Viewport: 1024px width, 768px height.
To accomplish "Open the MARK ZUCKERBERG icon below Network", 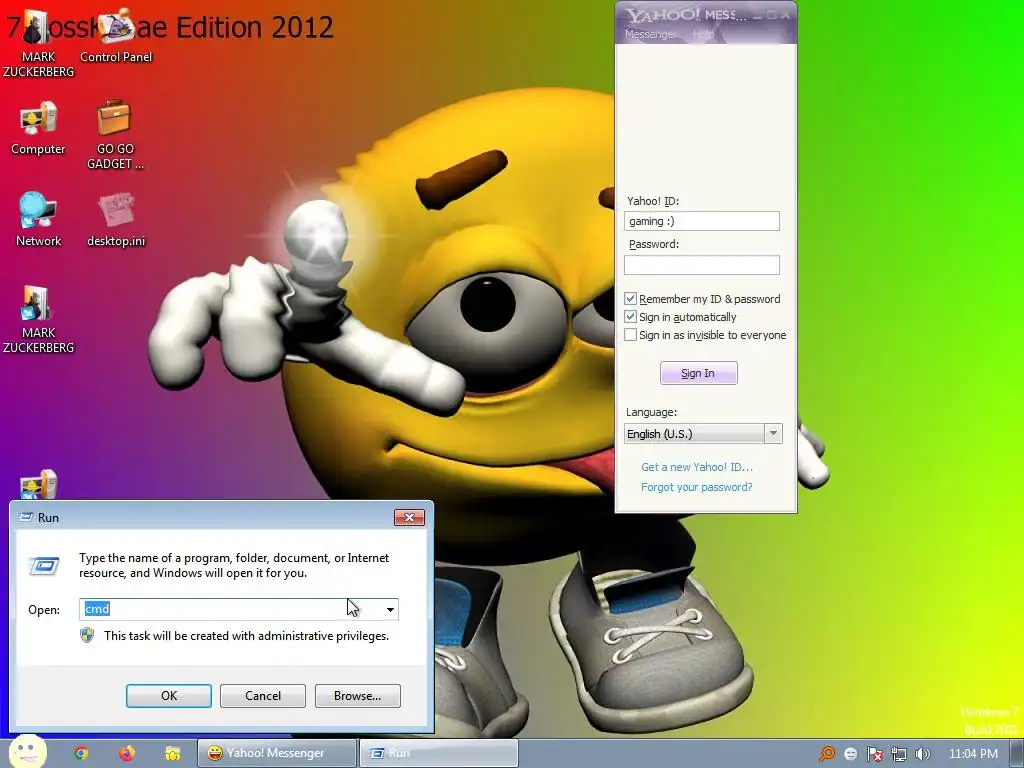I will [x=38, y=320].
